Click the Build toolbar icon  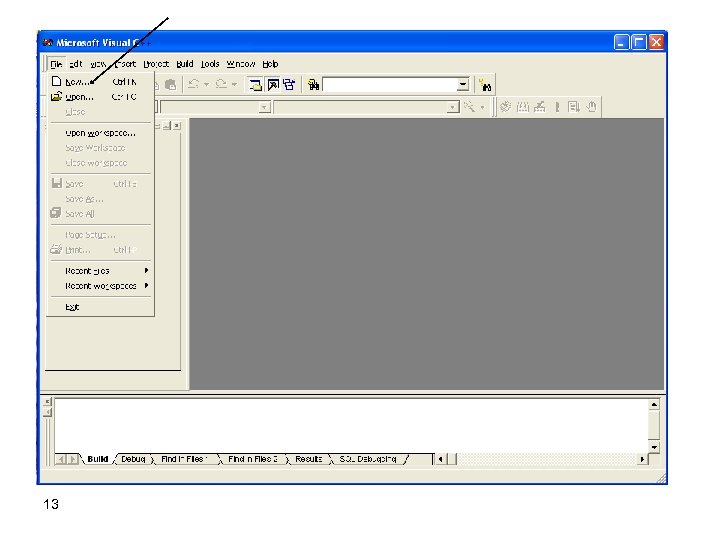pos(523,107)
